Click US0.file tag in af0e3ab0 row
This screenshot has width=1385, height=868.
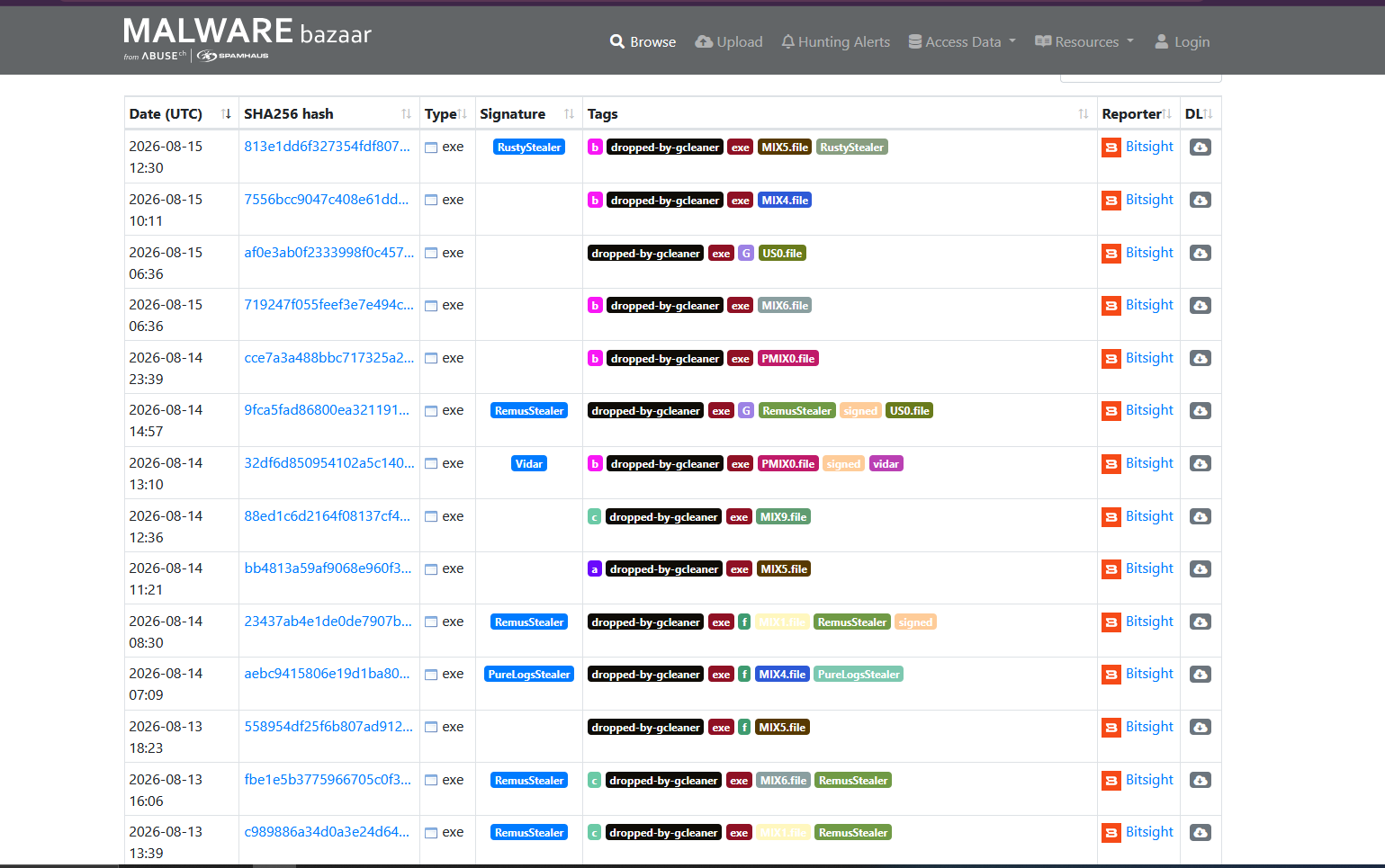point(782,254)
